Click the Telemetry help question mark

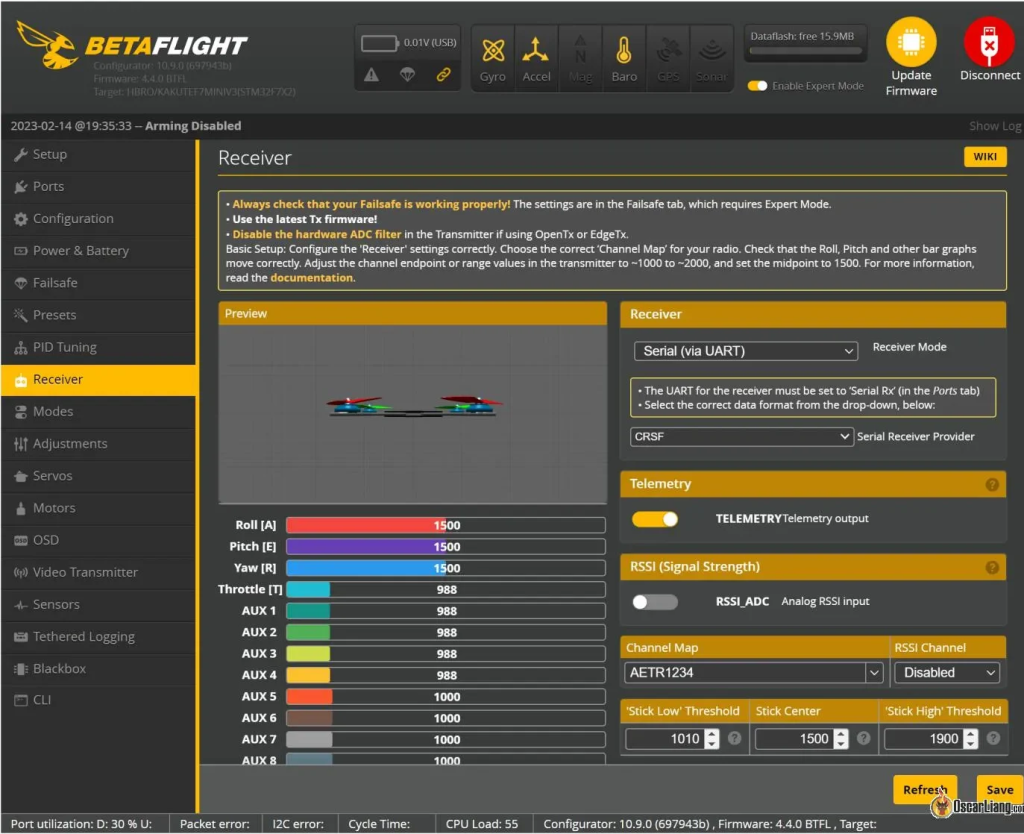point(992,485)
